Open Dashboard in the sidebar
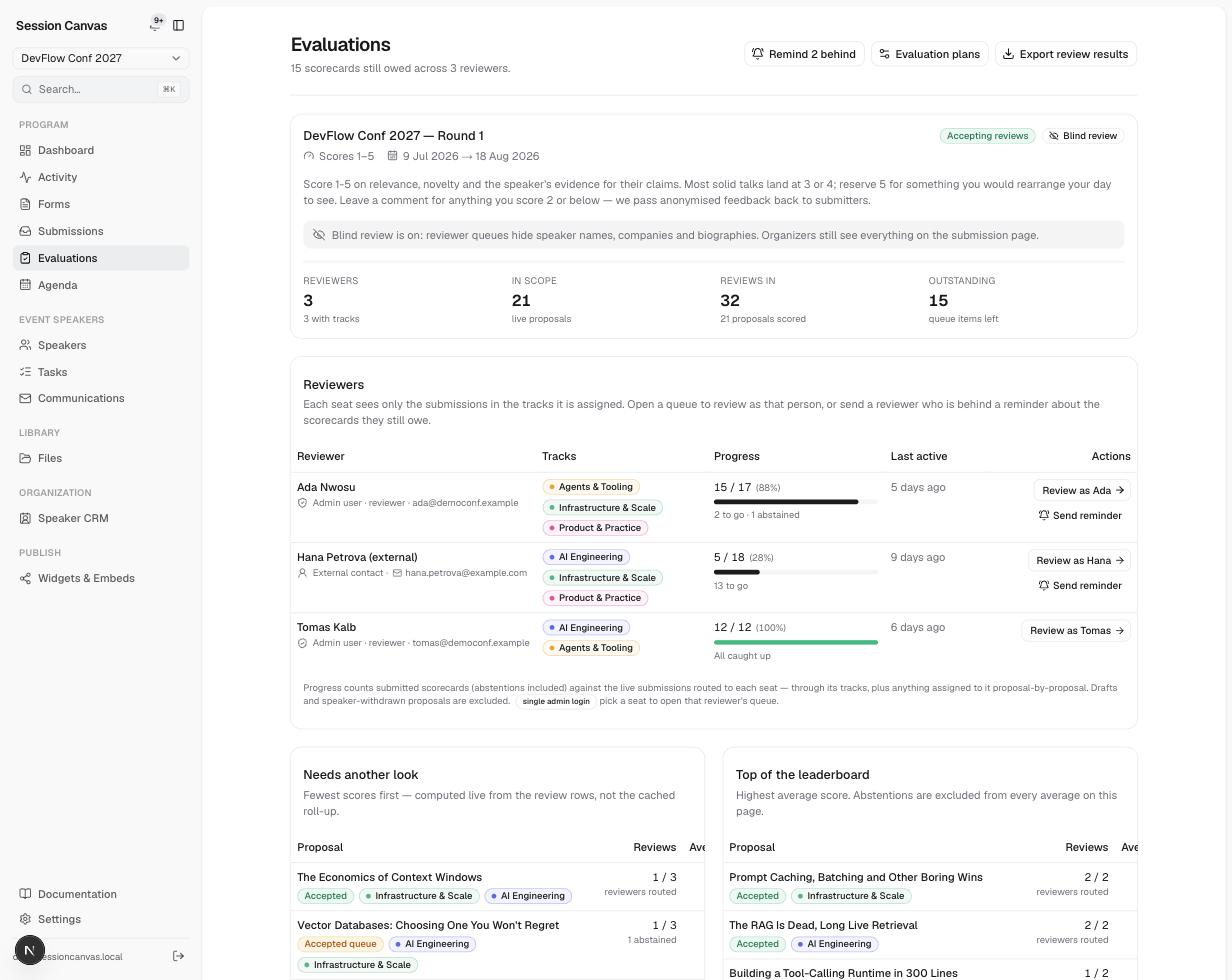 pos(101,150)
